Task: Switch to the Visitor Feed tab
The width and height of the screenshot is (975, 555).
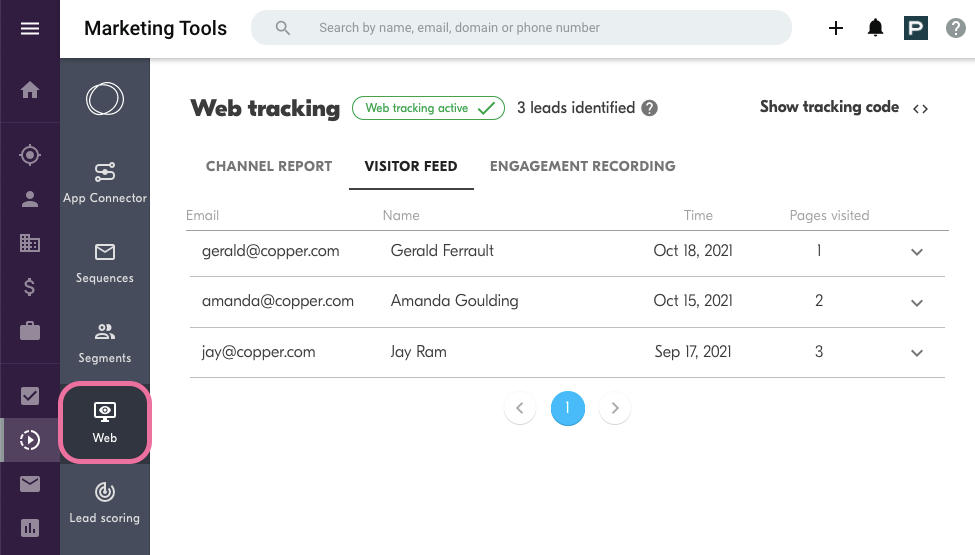Action: (x=411, y=166)
